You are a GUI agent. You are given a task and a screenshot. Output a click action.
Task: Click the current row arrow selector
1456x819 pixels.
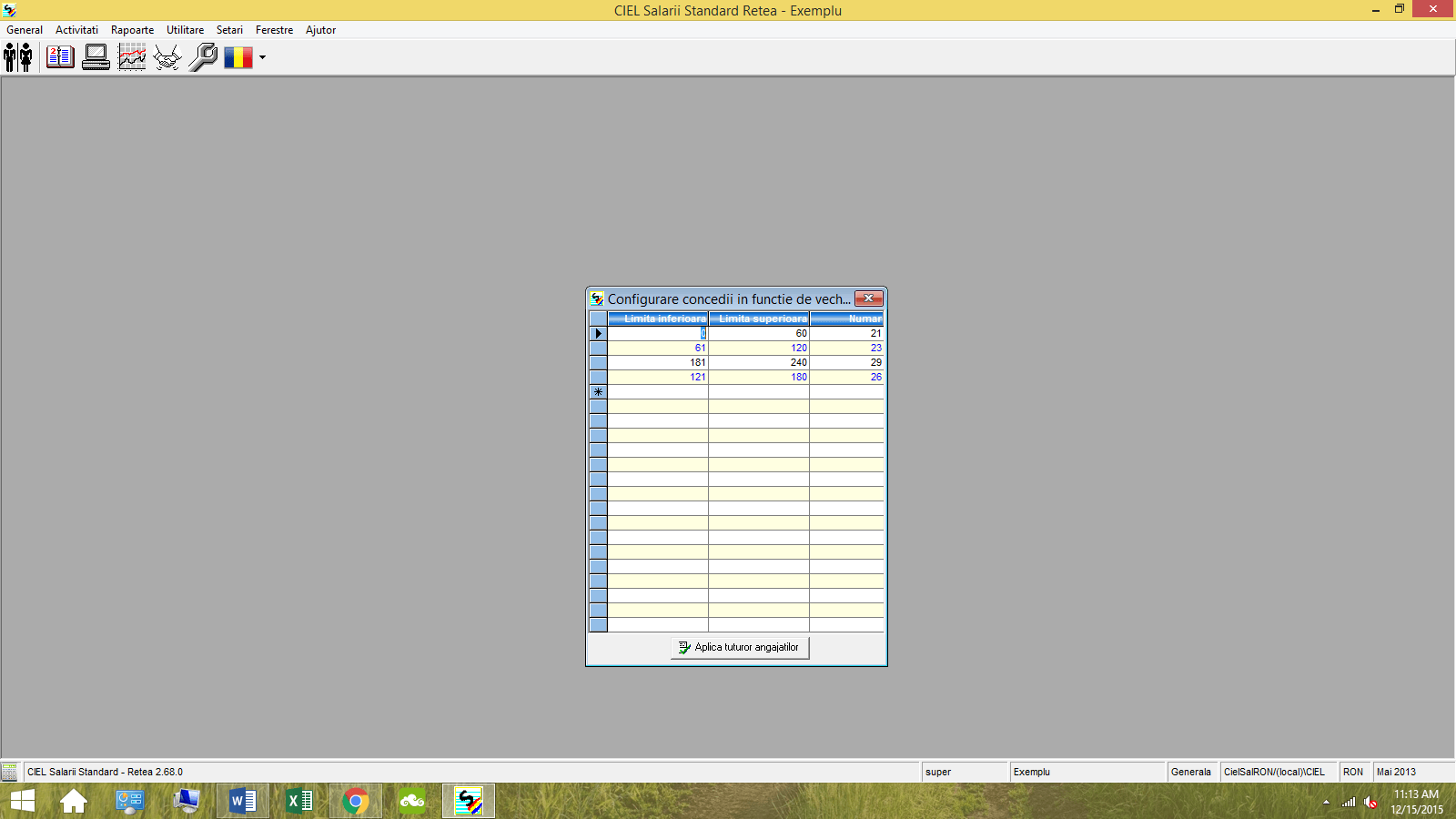598,333
